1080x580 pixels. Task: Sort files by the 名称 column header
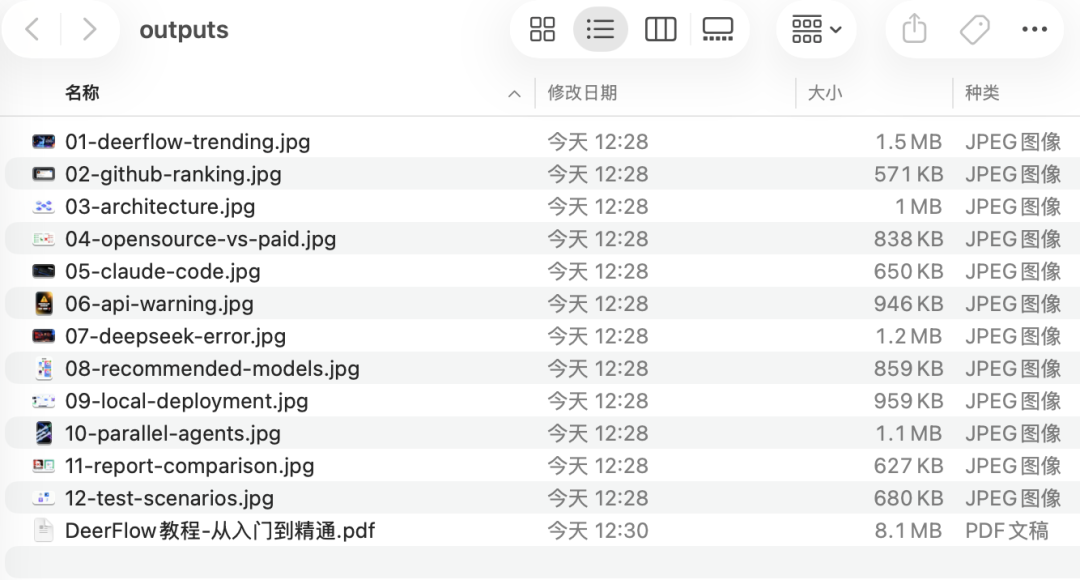82,93
